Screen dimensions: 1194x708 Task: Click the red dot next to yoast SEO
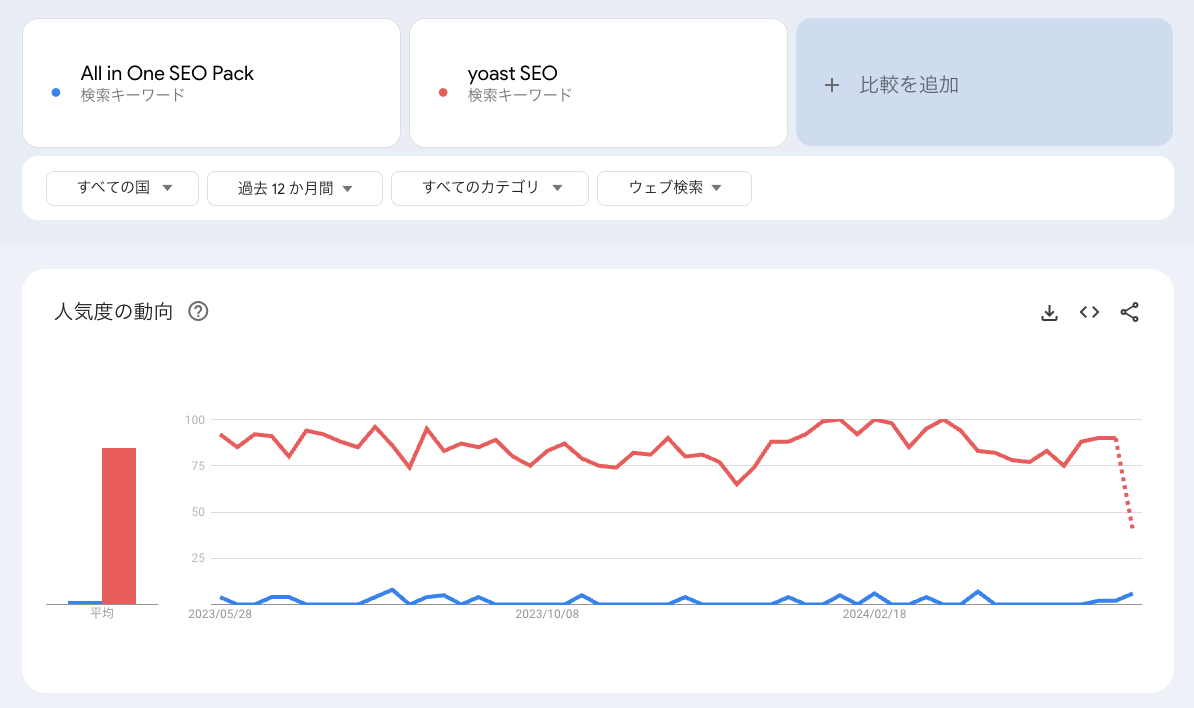[x=443, y=93]
